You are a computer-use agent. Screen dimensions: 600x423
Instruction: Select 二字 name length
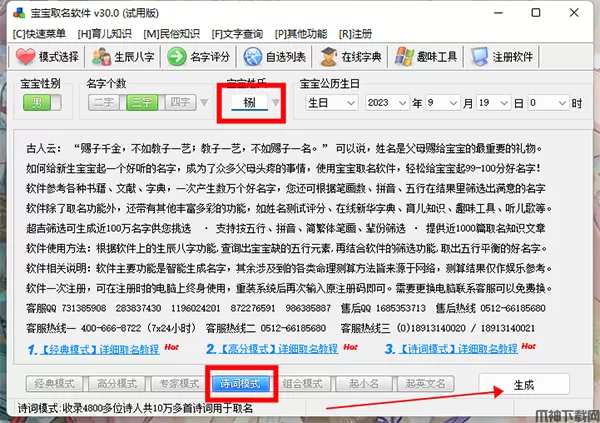click(104, 103)
